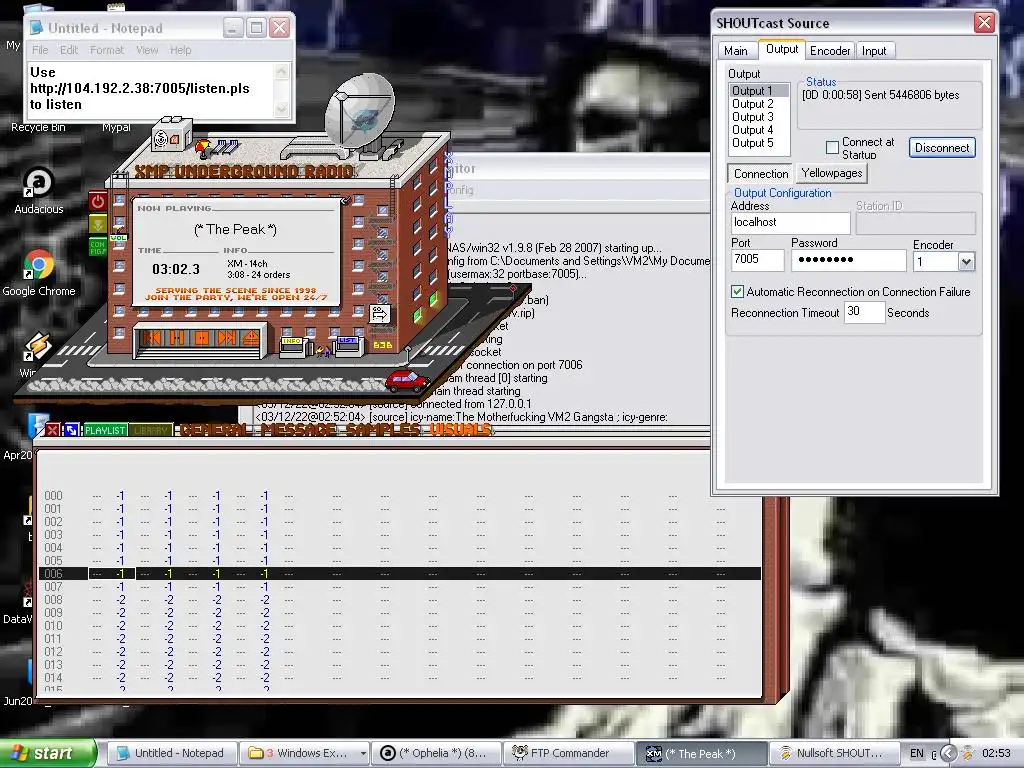The width and height of the screenshot is (1024, 768).
Task: Open the PLAYLIST tab in XMPlay panel
Action: (105, 430)
